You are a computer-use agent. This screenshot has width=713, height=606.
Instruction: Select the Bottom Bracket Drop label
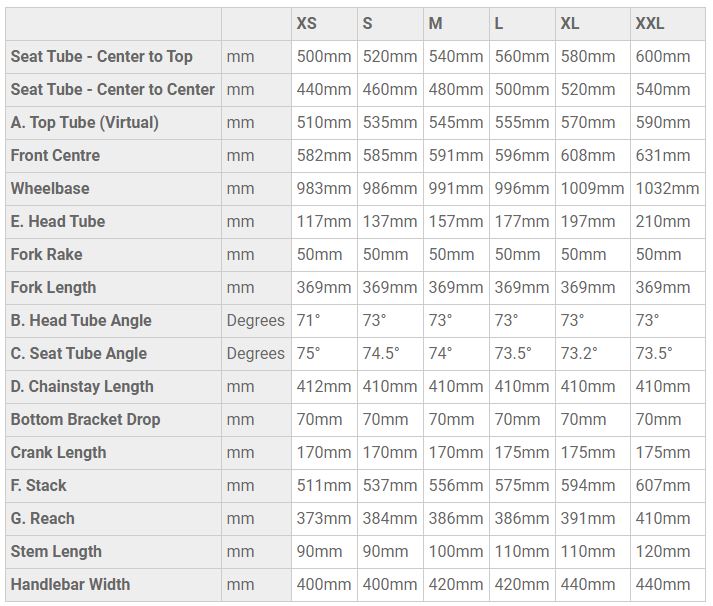click(x=85, y=419)
